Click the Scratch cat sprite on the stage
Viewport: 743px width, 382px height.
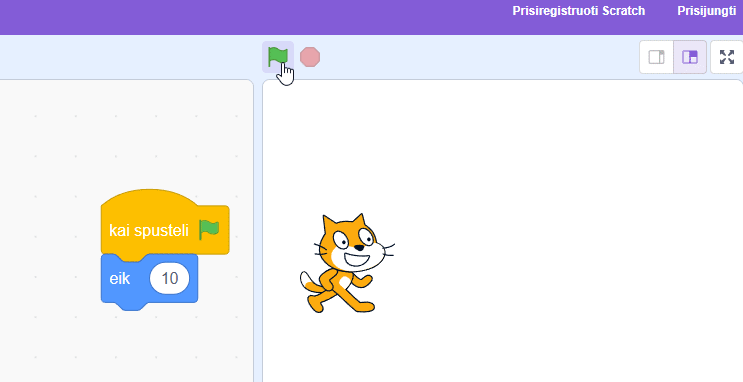(x=347, y=263)
